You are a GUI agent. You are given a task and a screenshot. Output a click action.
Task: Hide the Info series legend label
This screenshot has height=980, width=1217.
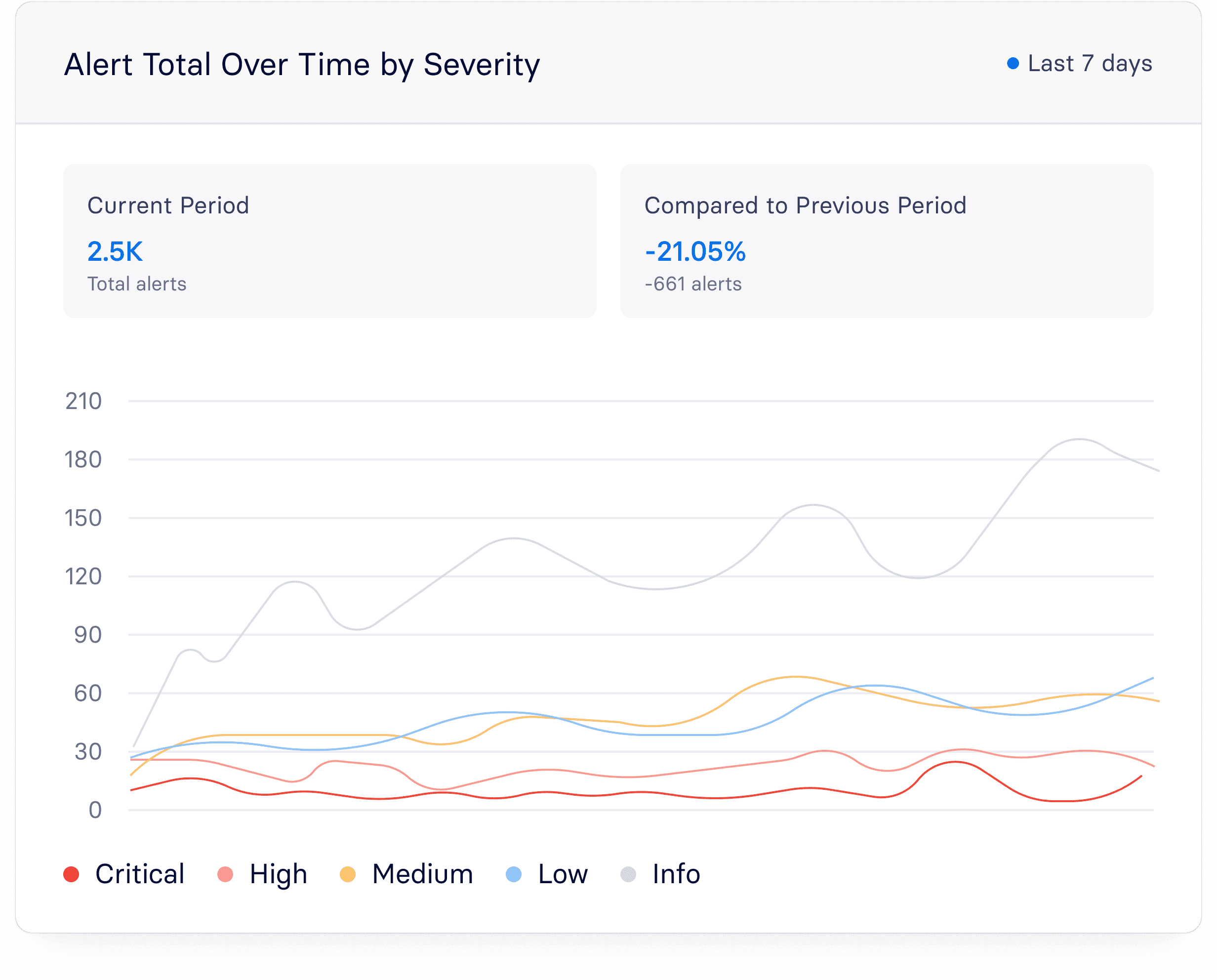[676, 874]
